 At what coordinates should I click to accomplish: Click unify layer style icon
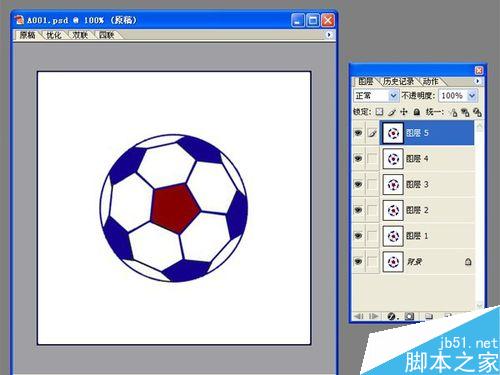point(477,113)
